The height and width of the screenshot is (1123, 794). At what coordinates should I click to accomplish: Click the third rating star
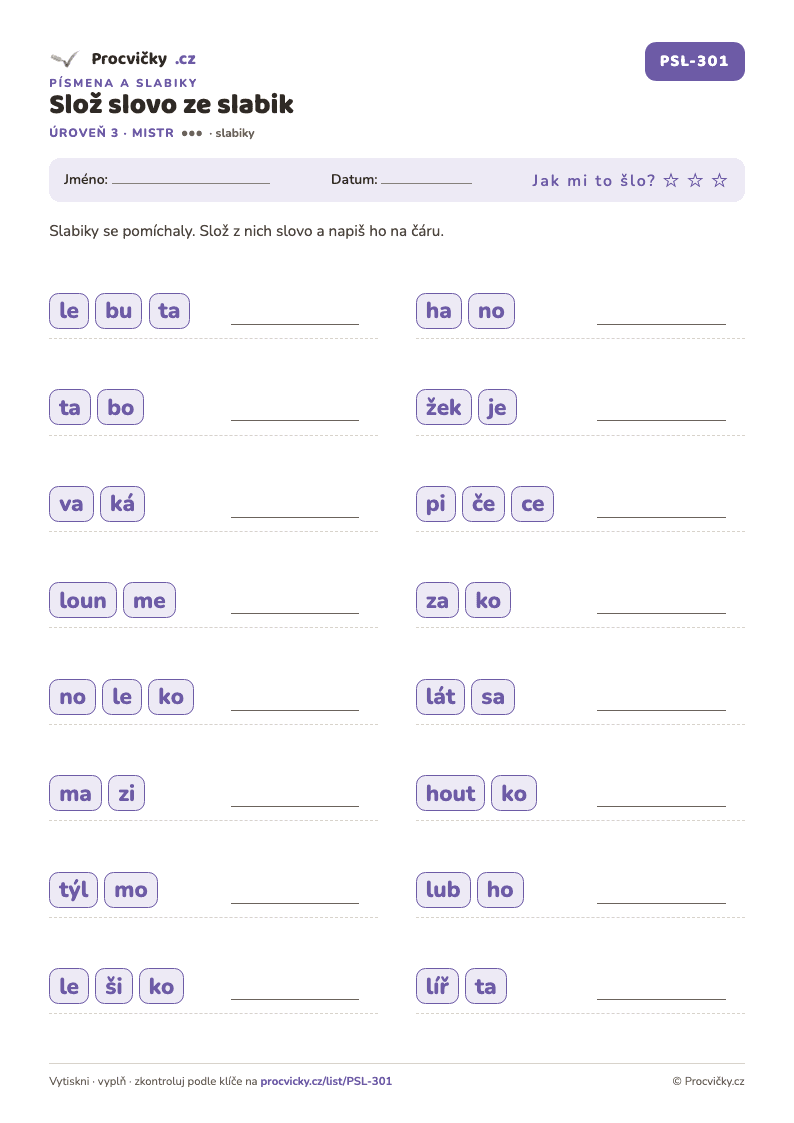coord(720,180)
